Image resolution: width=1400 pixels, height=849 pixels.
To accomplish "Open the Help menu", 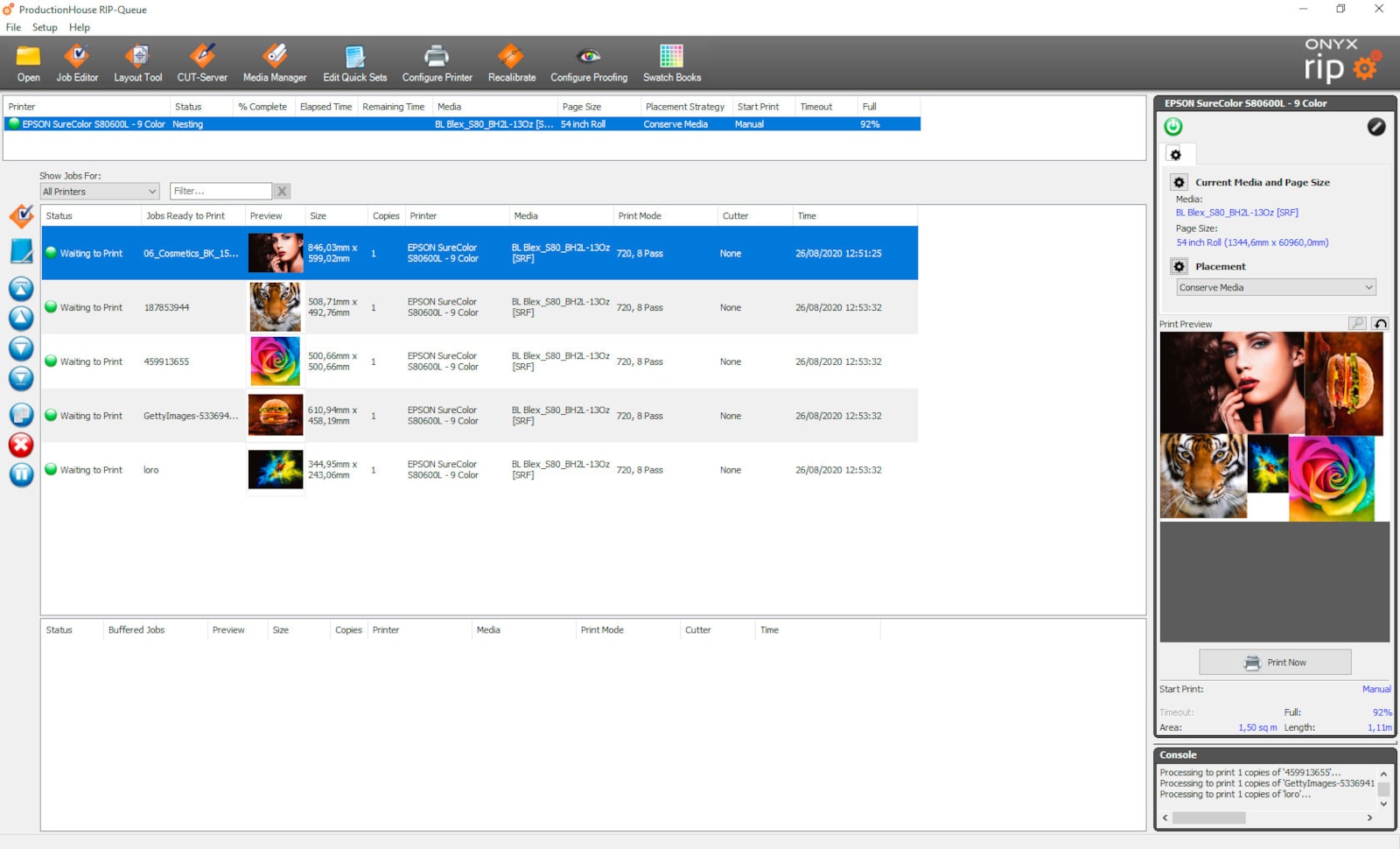I will pyautogui.click(x=80, y=27).
